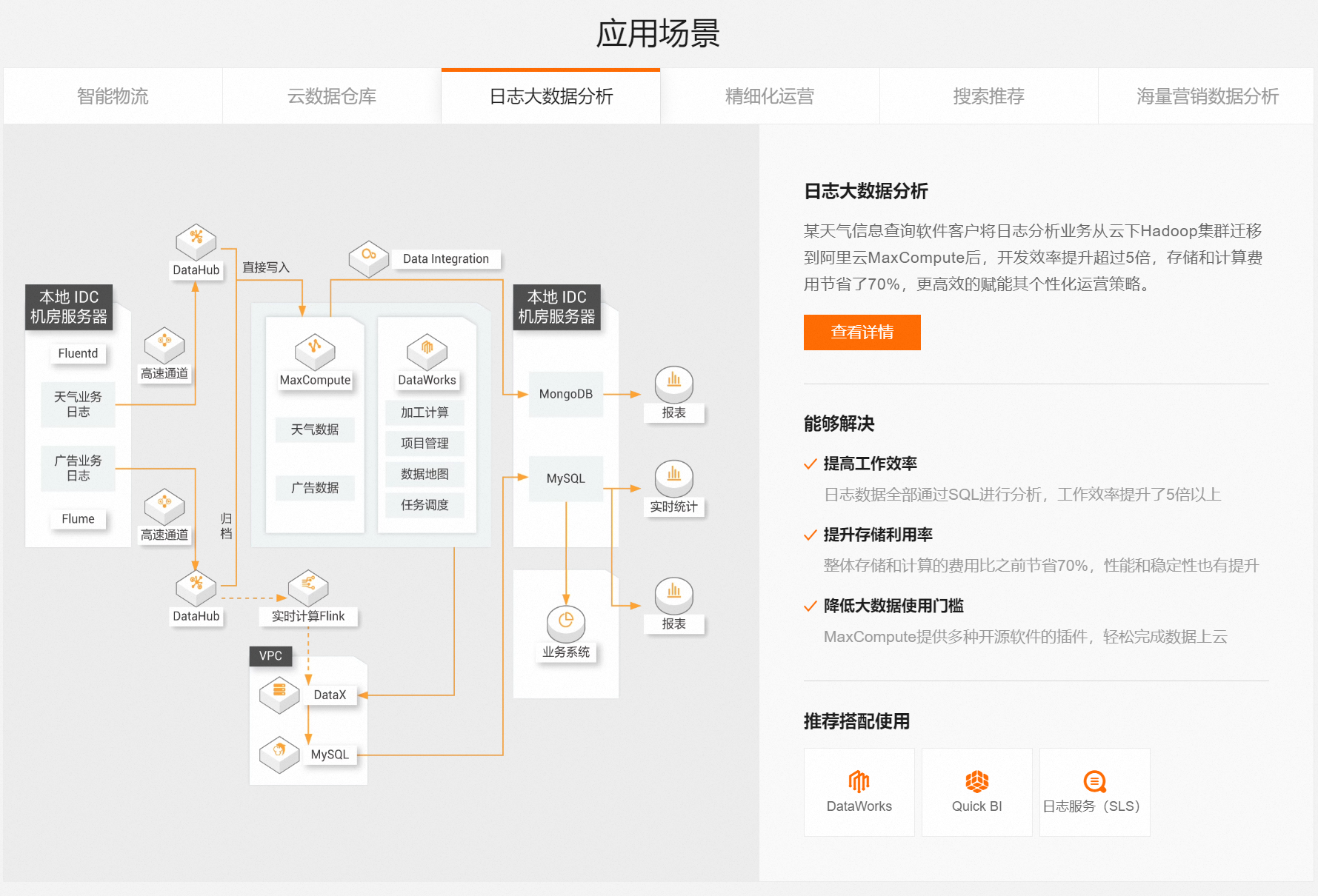Click the checkmark beside 提高工作效率
Screen dimensions: 1318x896
click(x=811, y=464)
